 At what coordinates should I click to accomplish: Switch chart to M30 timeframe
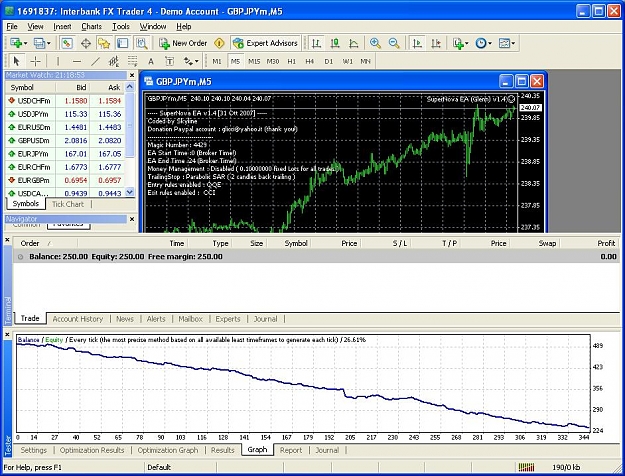pyautogui.click(x=273, y=61)
